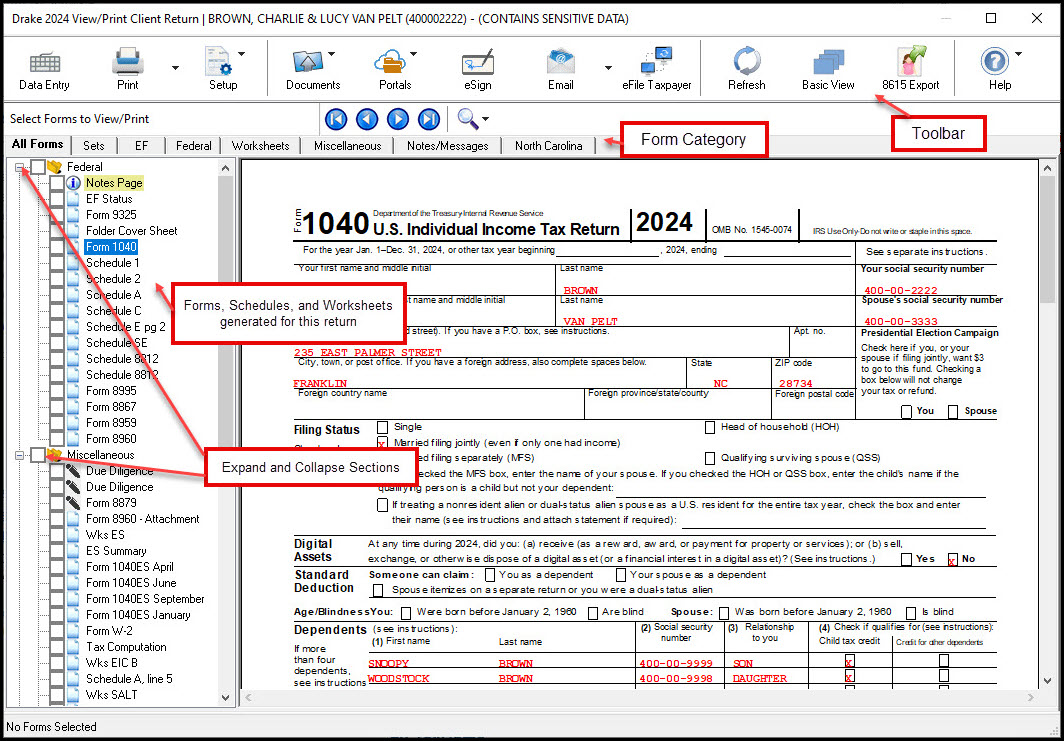Click the 8615 Export icon
The image size is (1064, 741).
pos(911,62)
